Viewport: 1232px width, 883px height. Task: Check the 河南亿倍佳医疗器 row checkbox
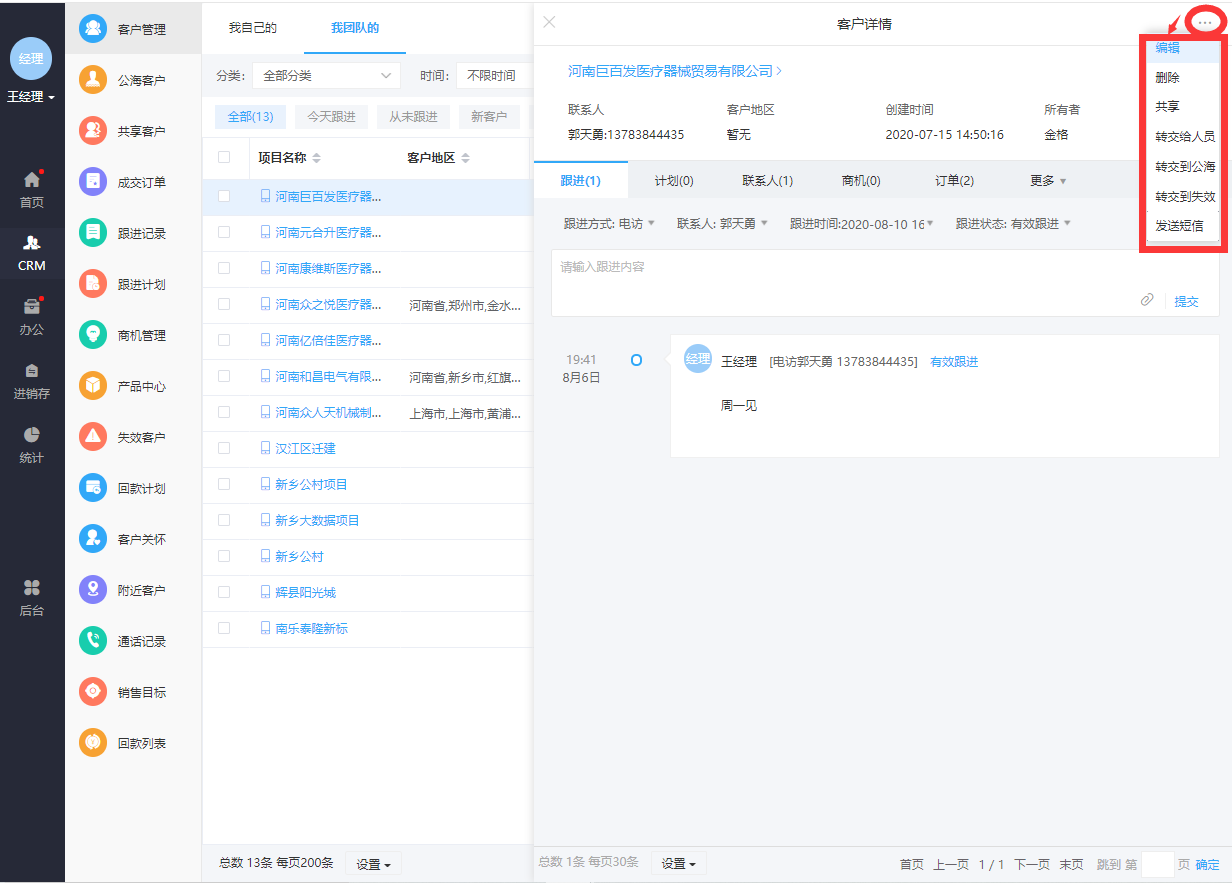[224, 340]
